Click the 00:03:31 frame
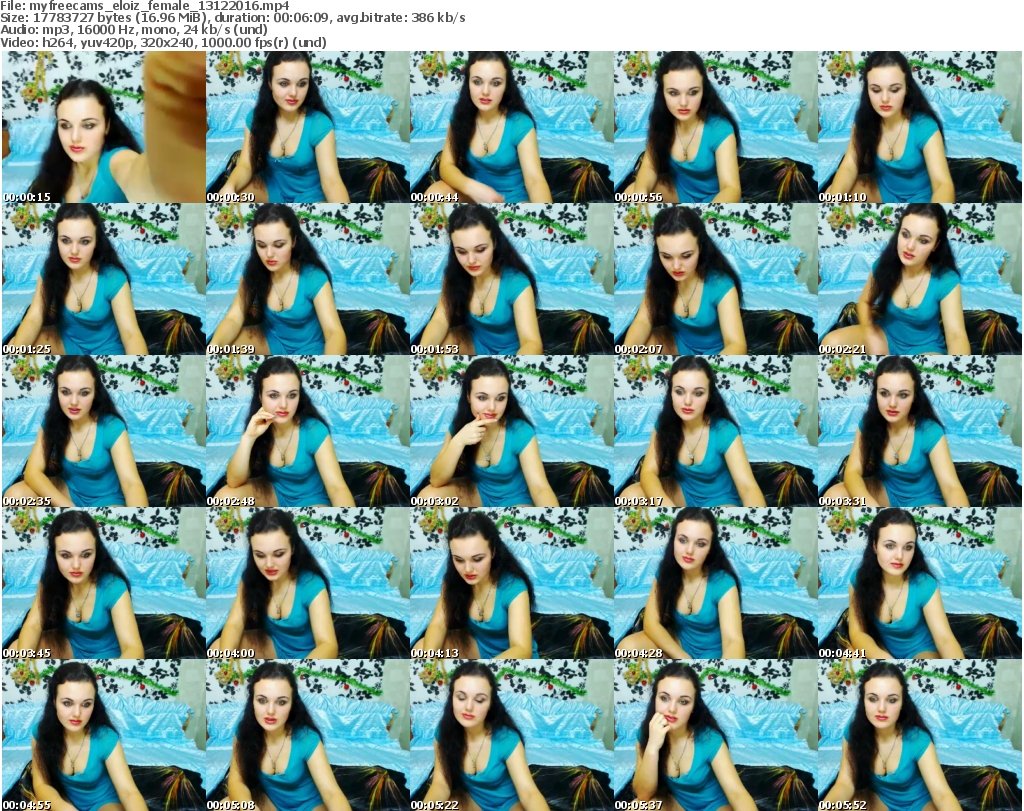The image size is (1024, 811). tap(919, 432)
